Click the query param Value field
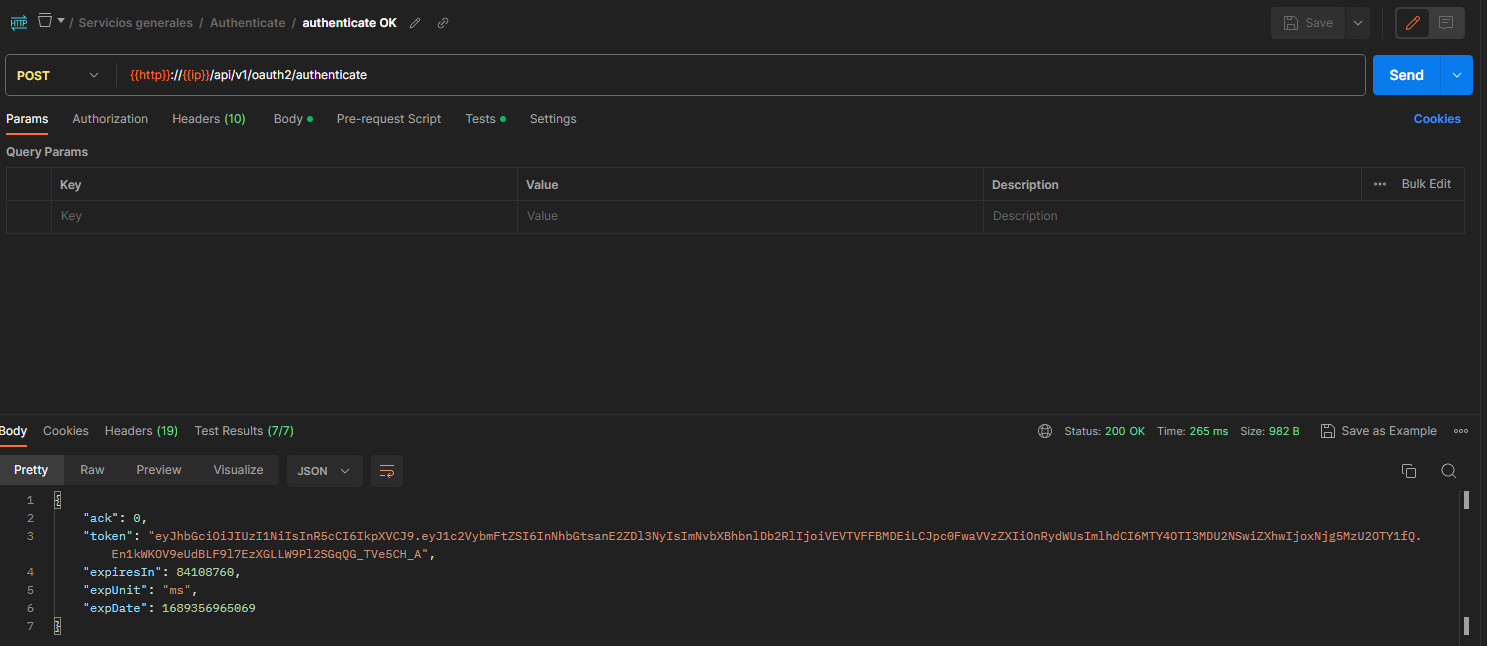 pyautogui.click(x=750, y=216)
